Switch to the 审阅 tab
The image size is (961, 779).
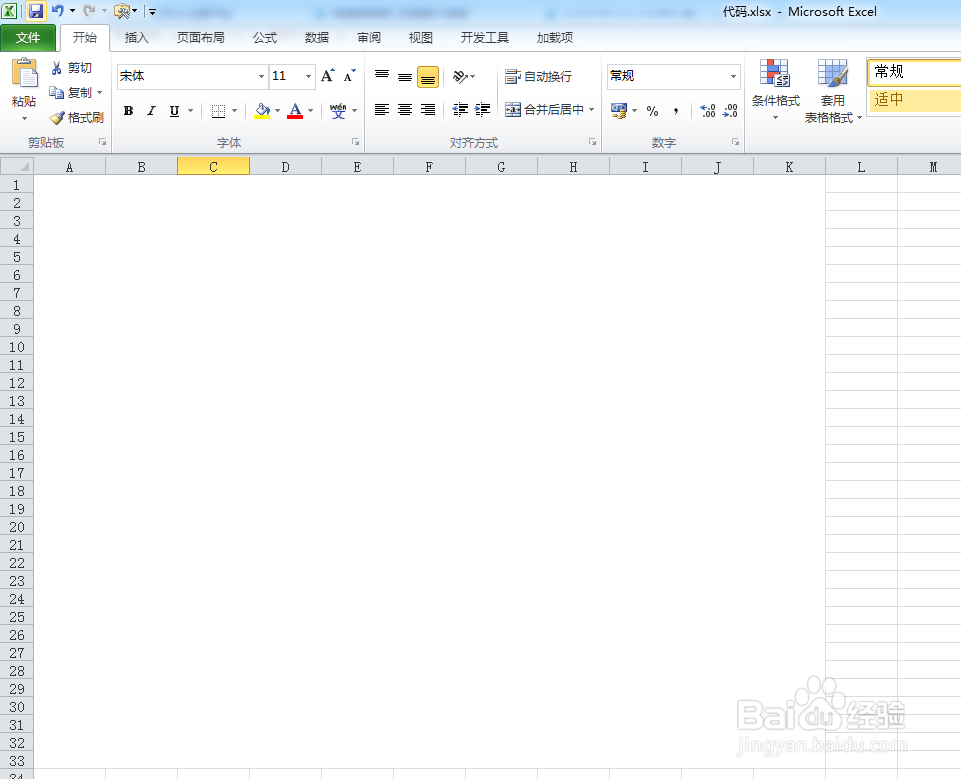369,38
